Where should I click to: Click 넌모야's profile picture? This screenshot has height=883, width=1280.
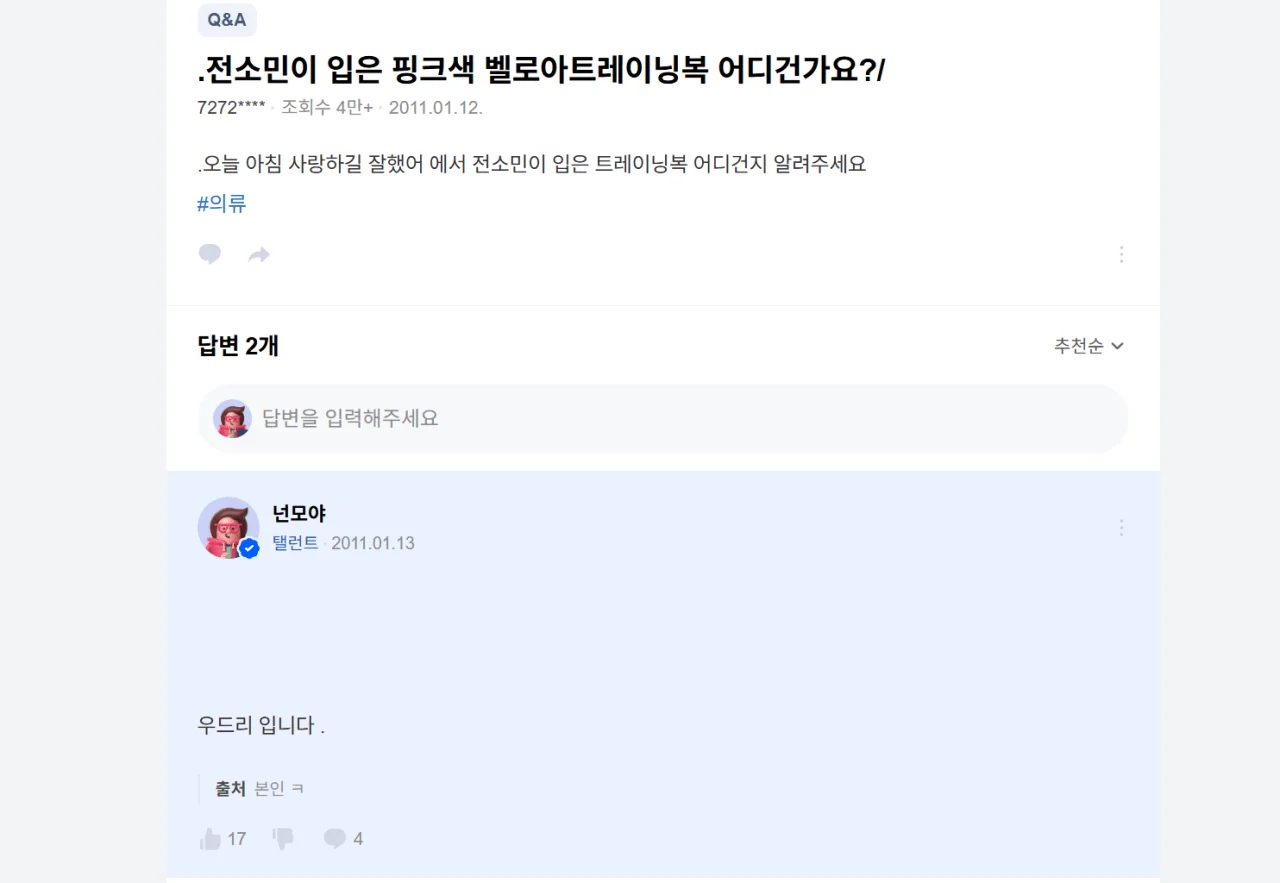[x=228, y=528]
